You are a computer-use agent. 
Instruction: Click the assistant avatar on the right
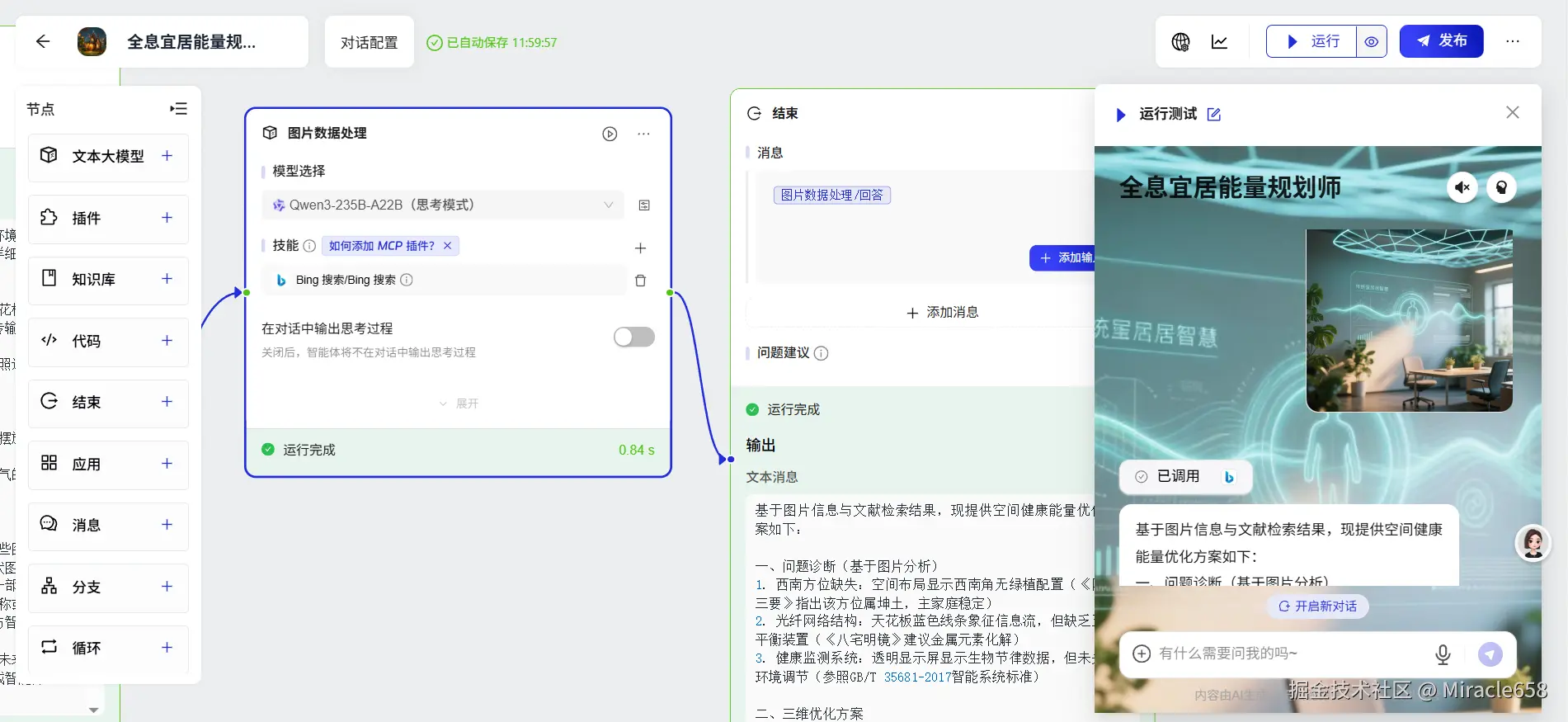click(1533, 543)
